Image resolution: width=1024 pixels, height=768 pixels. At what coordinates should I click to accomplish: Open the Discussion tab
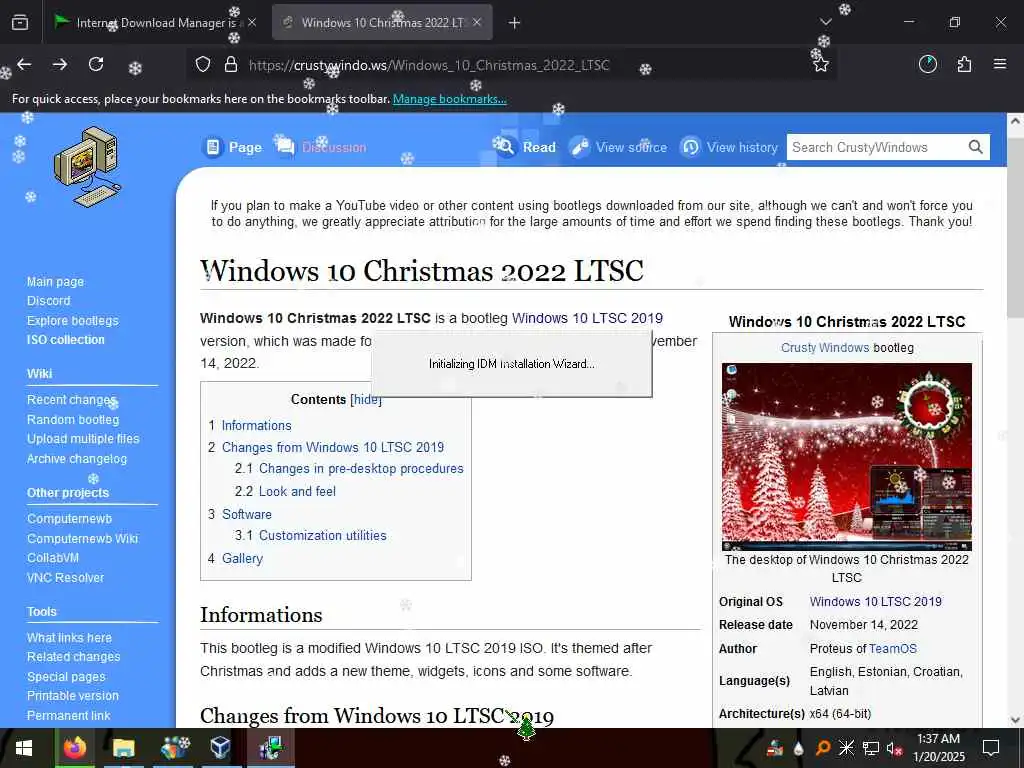click(321, 148)
